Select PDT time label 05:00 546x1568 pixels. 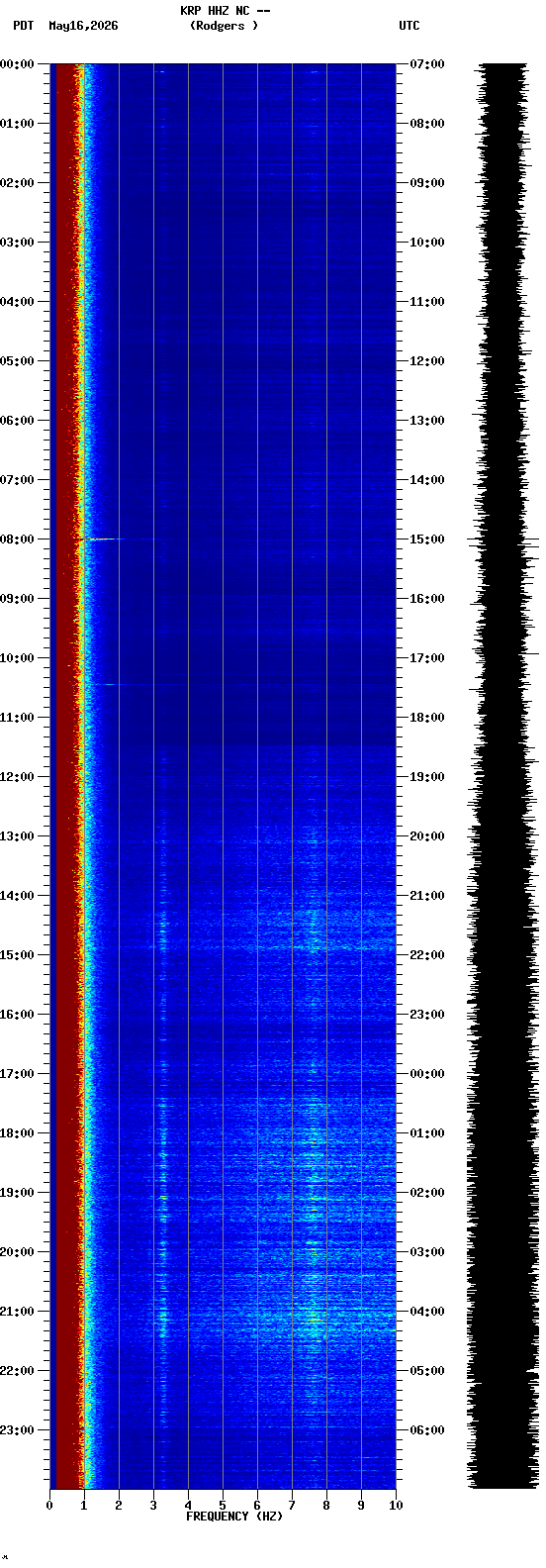pyautogui.click(x=17, y=361)
